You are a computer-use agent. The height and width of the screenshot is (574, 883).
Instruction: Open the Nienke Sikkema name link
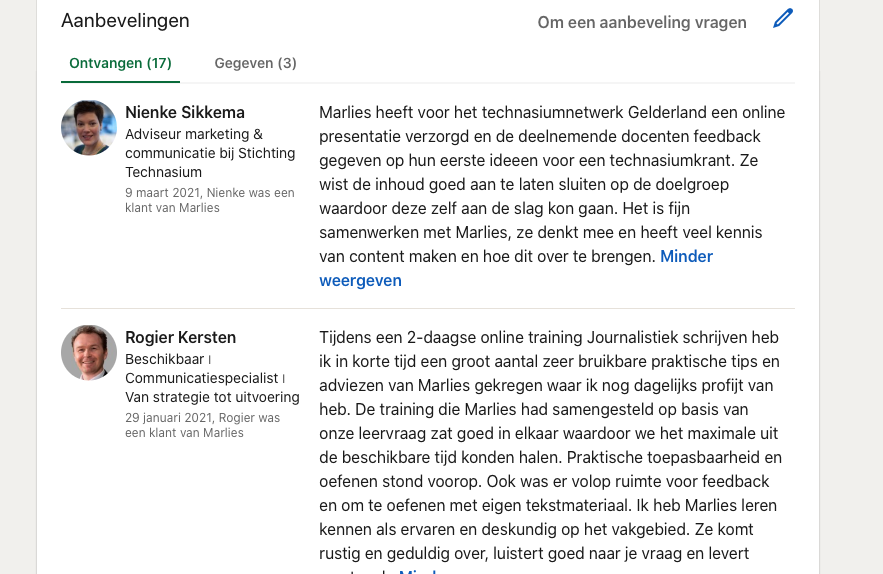185,112
